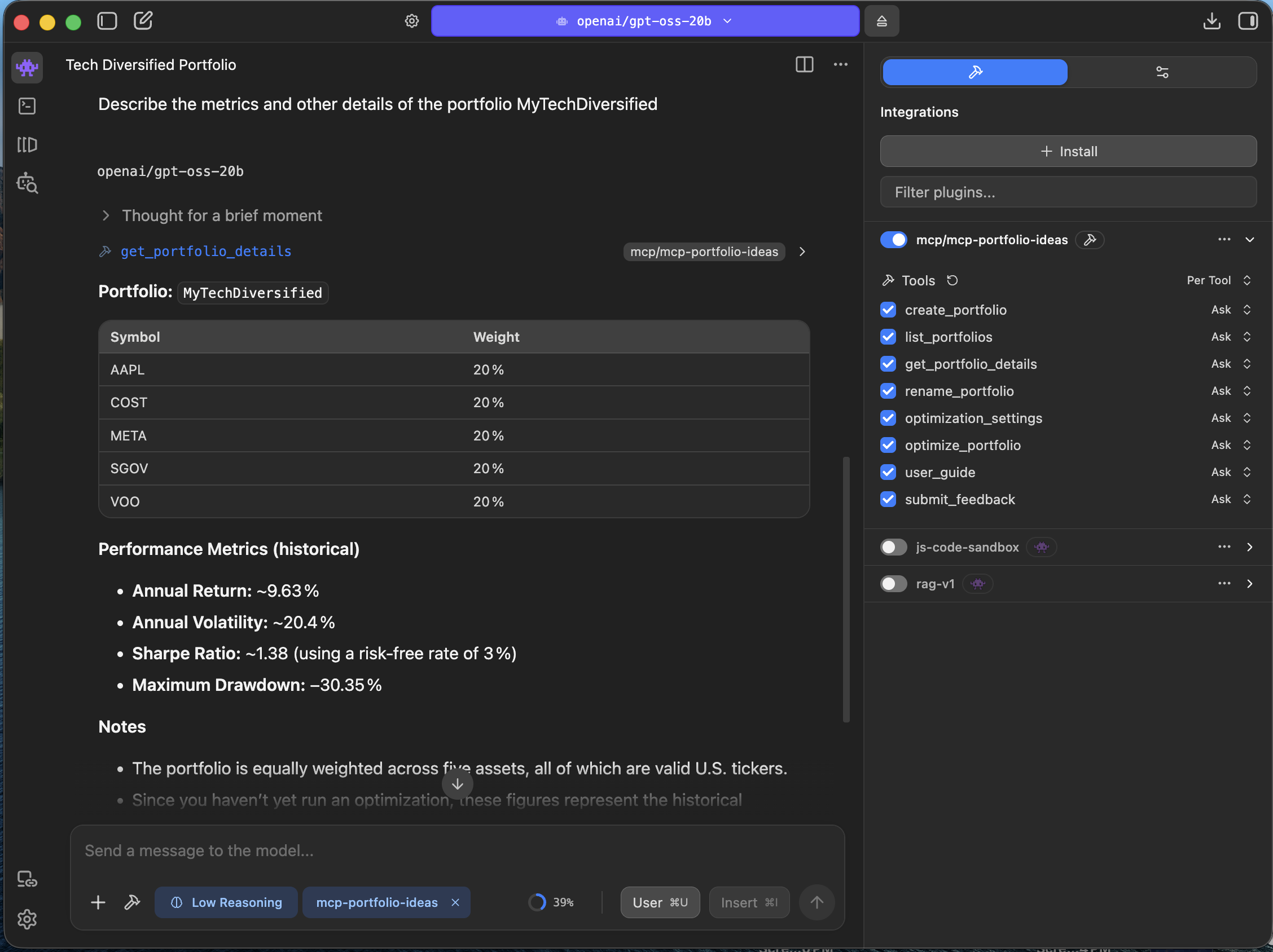Image resolution: width=1273 pixels, height=952 pixels.
Task: Expand the rag-v1 plugin chevron
Action: 1249,584
